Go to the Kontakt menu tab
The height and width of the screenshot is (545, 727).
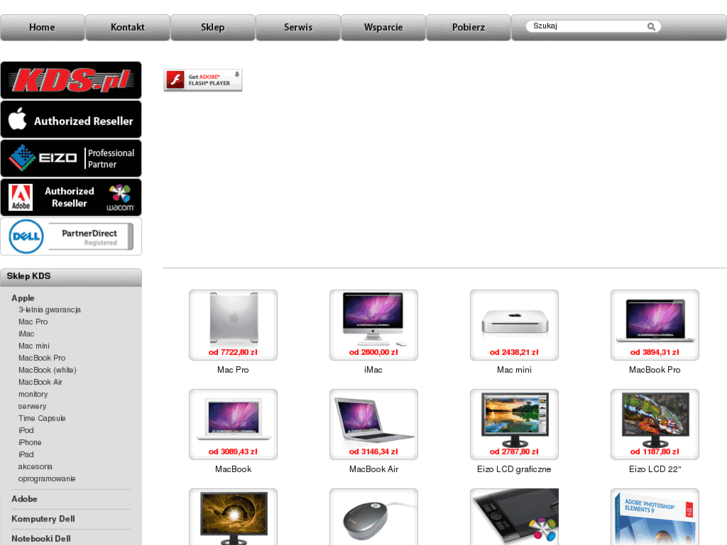pyautogui.click(x=128, y=27)
